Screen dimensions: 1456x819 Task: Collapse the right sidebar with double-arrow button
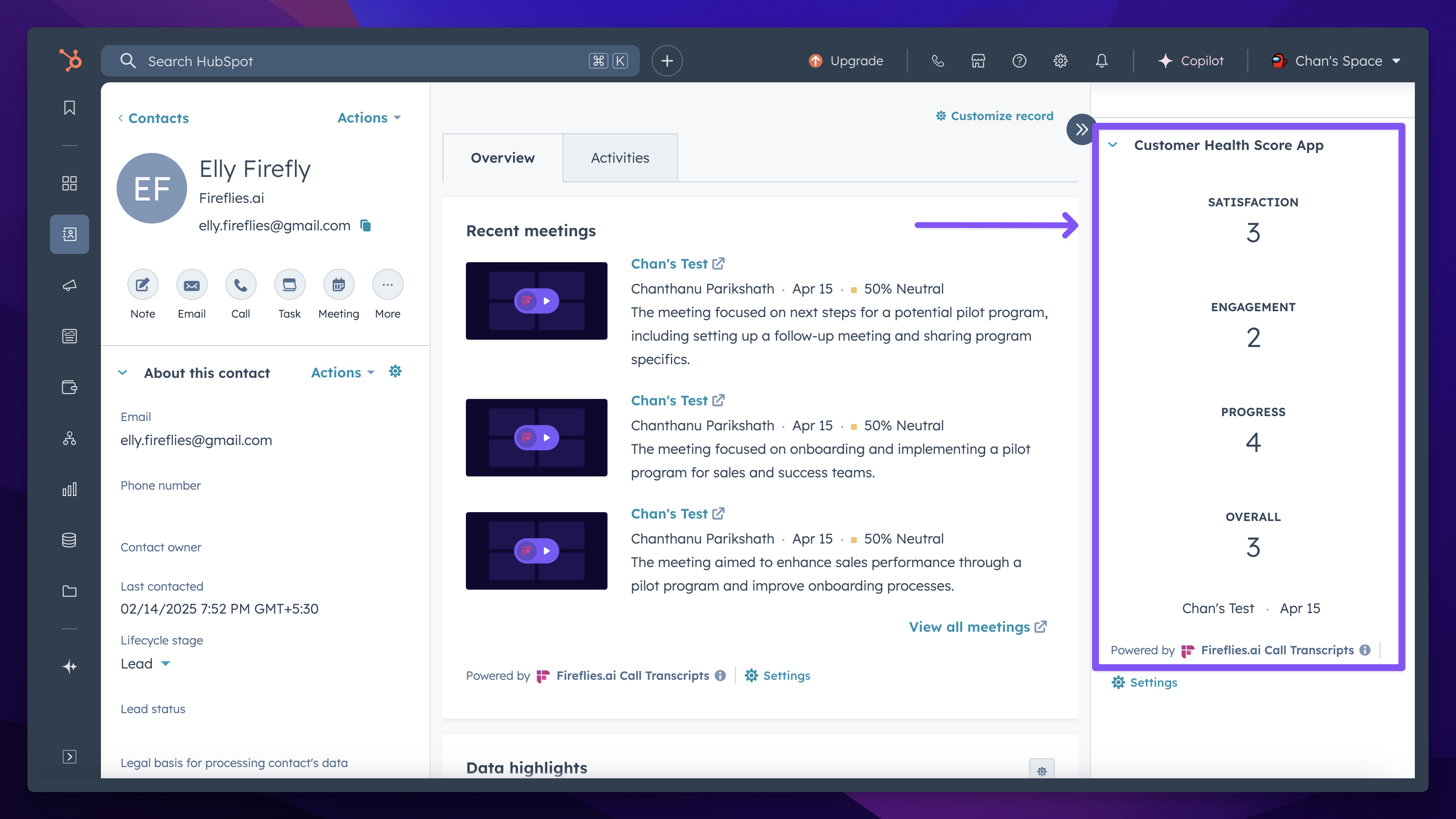click(x=1081, y=129)
